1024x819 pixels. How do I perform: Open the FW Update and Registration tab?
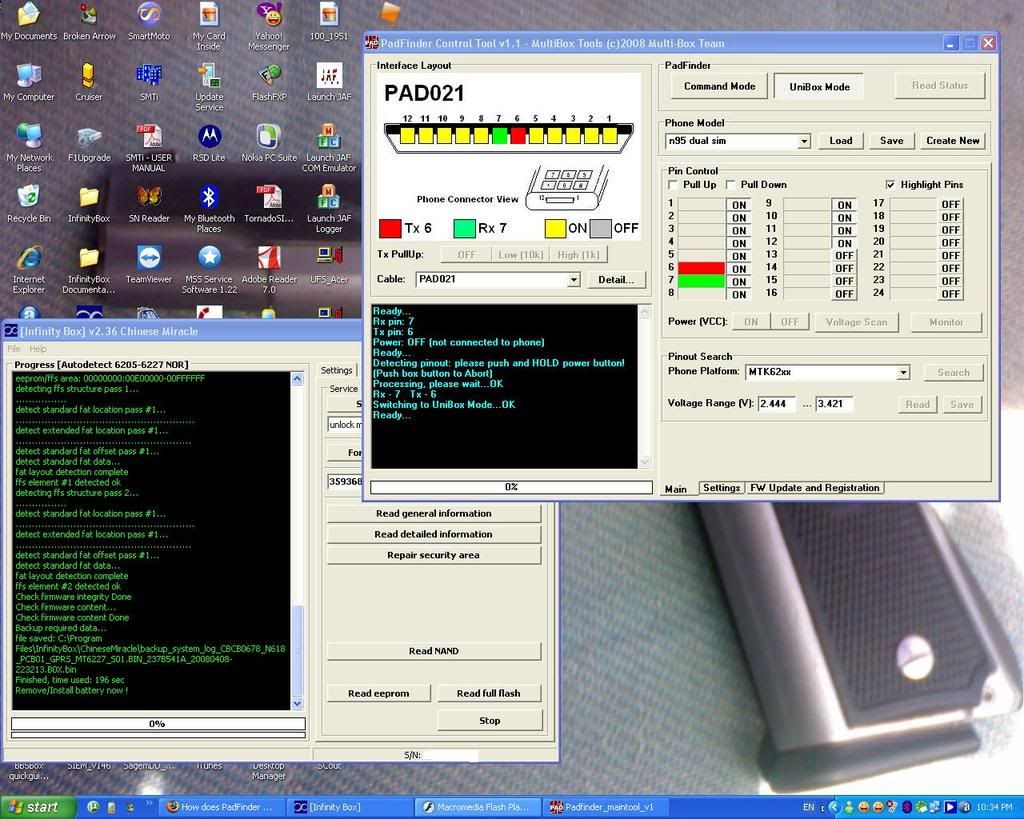click(x=815, y=488)
